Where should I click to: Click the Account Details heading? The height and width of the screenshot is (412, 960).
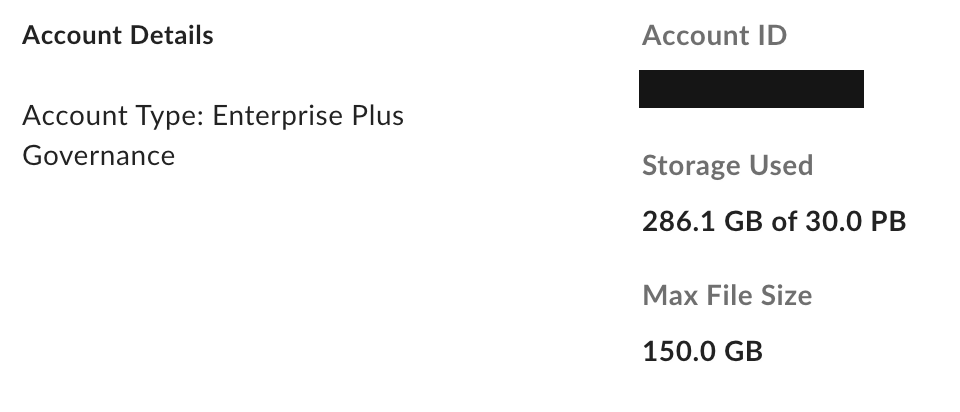click(x=117, y=36)
